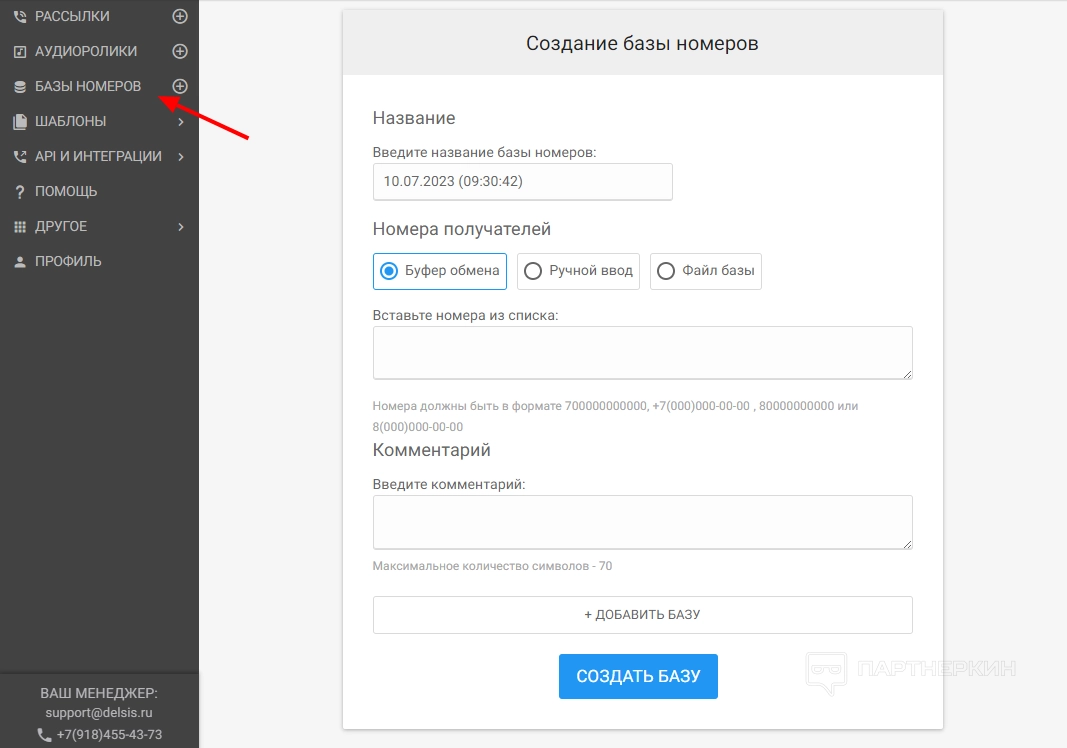Click the БАЗЫ НОМЕРОВ database icon
Viewport: 1067px width, 748px height.
coord(19,87)
